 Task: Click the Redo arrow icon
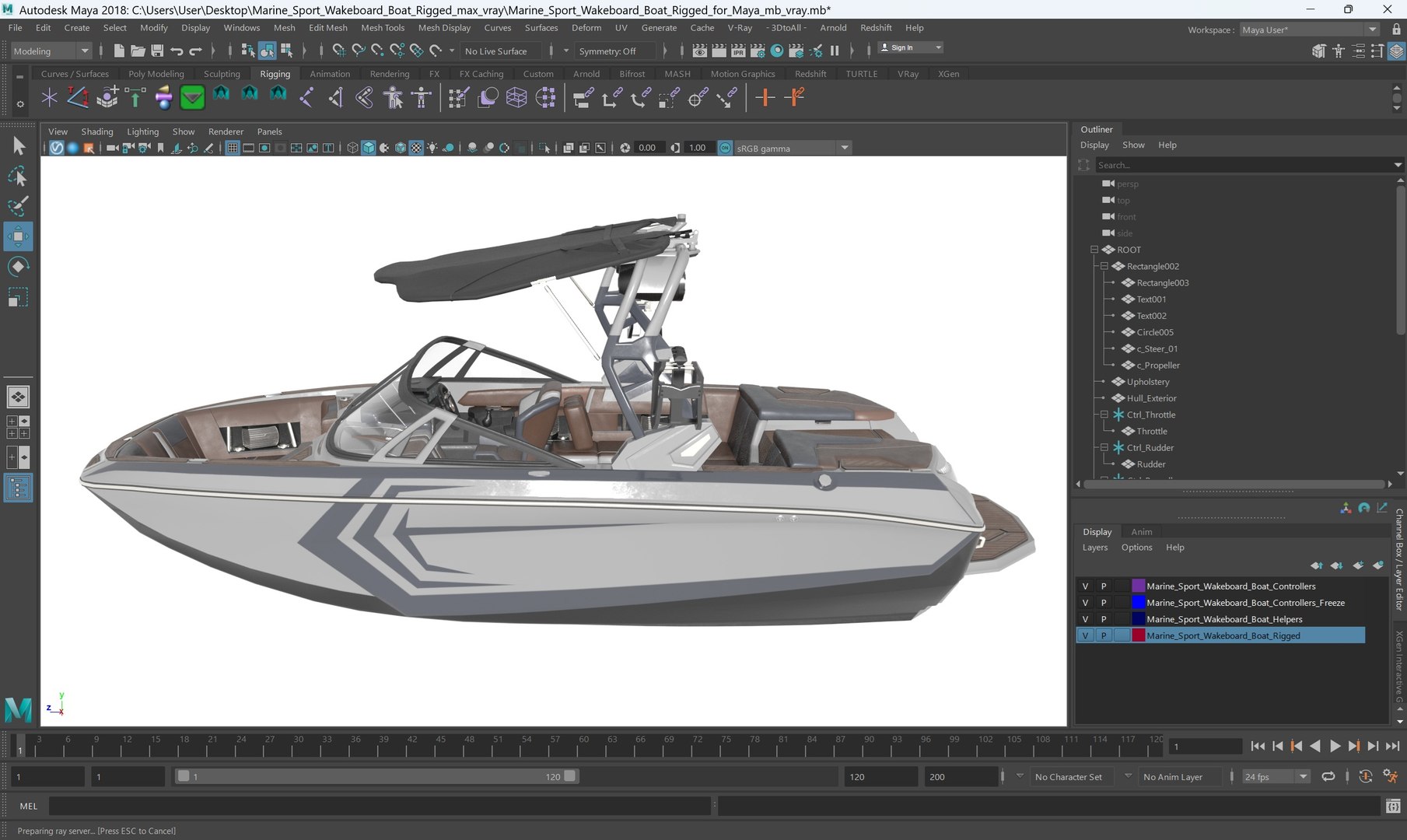coord(195,51)
